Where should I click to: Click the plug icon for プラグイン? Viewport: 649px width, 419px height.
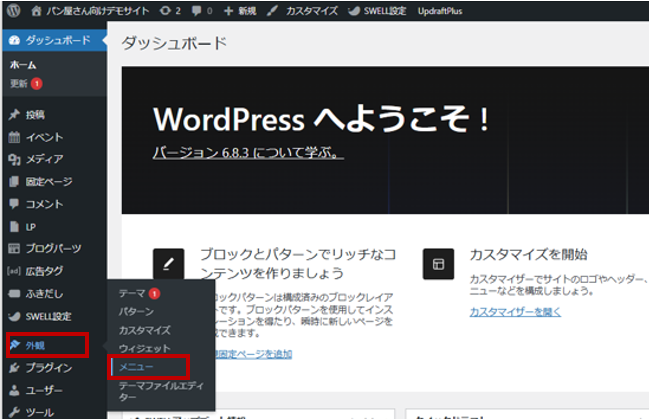click(14, 368)
